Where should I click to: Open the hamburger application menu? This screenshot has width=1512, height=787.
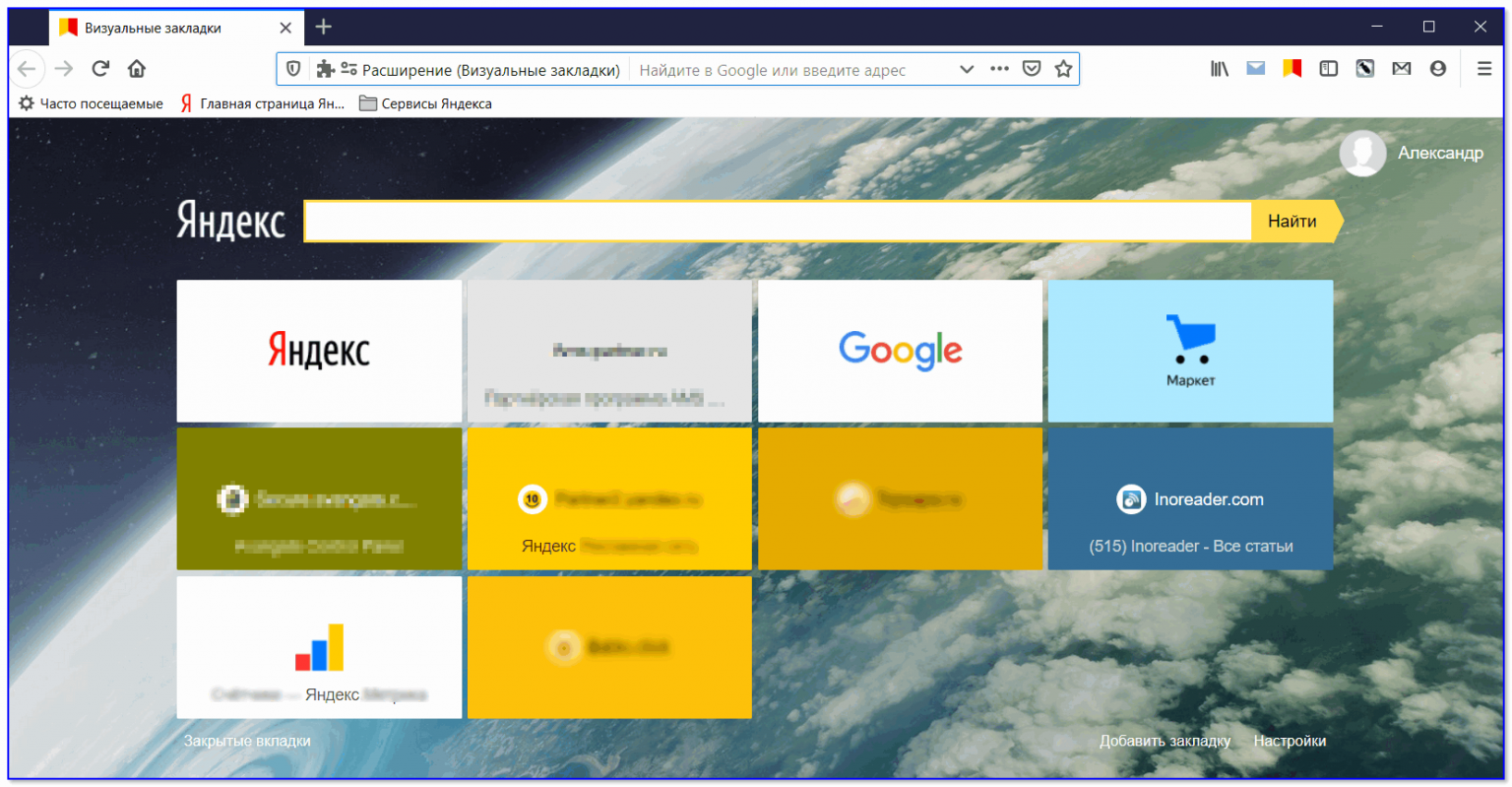[x=1484, y=69]
